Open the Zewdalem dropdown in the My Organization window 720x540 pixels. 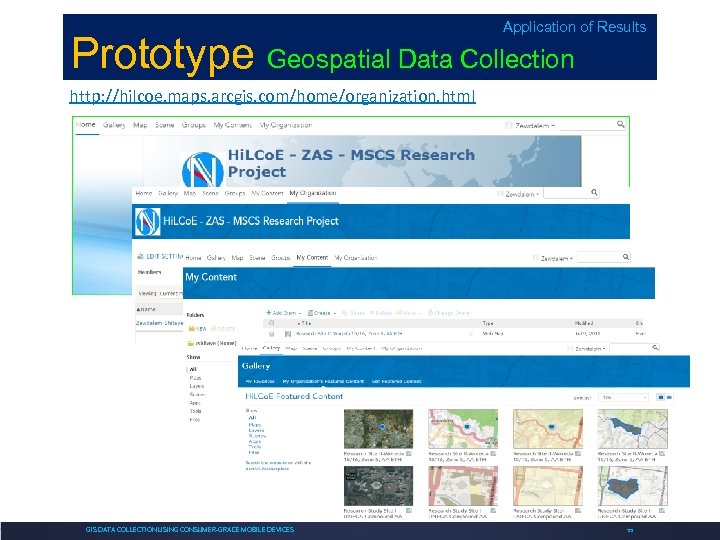[522, 194]
